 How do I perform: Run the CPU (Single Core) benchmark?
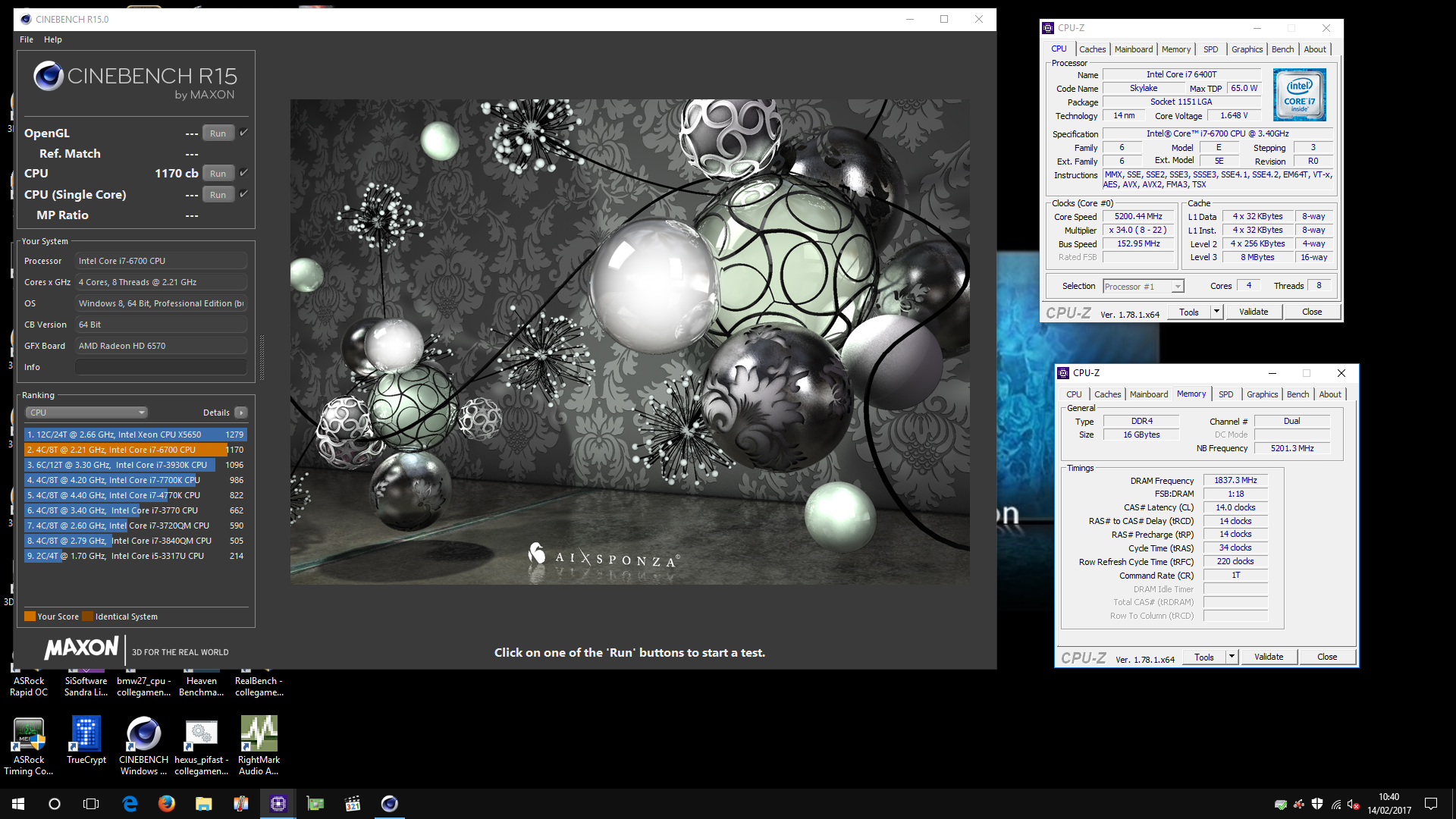pyautogui.click(x=218, y=195)
